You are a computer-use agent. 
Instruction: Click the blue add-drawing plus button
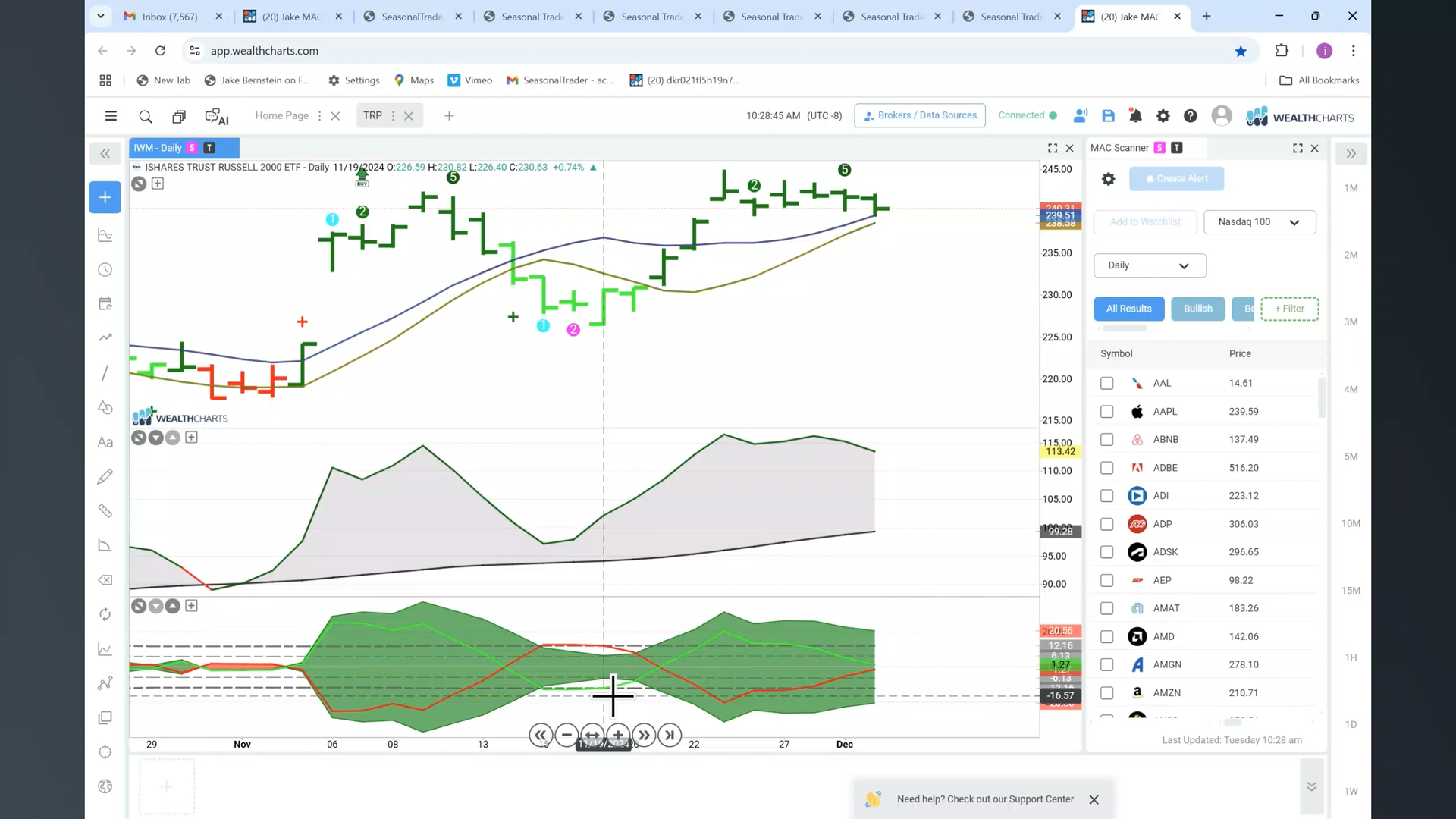(105, 197)
